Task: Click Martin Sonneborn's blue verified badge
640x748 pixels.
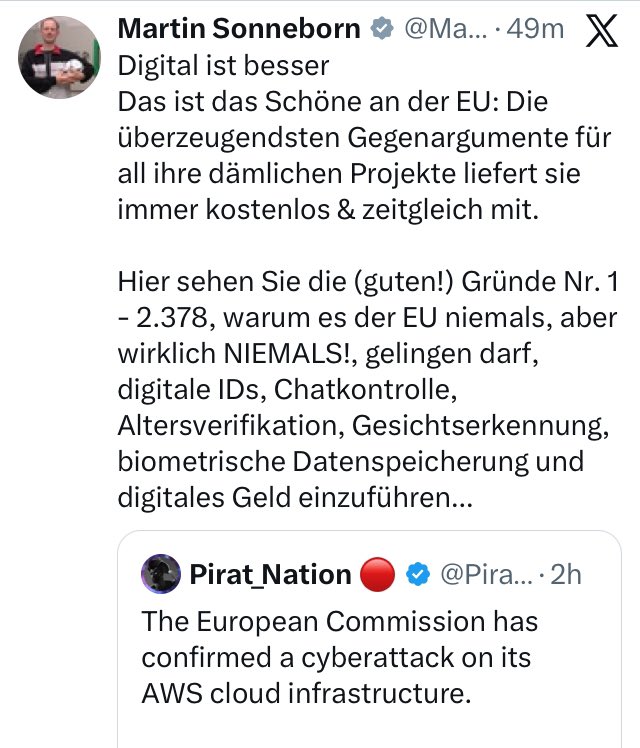Action: [380, 30]
